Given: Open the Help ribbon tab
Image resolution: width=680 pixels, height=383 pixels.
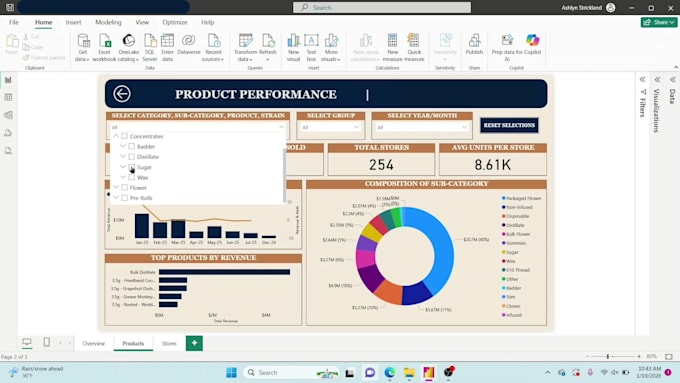Looking at the screenshot, I should click(x=207, y=22).
